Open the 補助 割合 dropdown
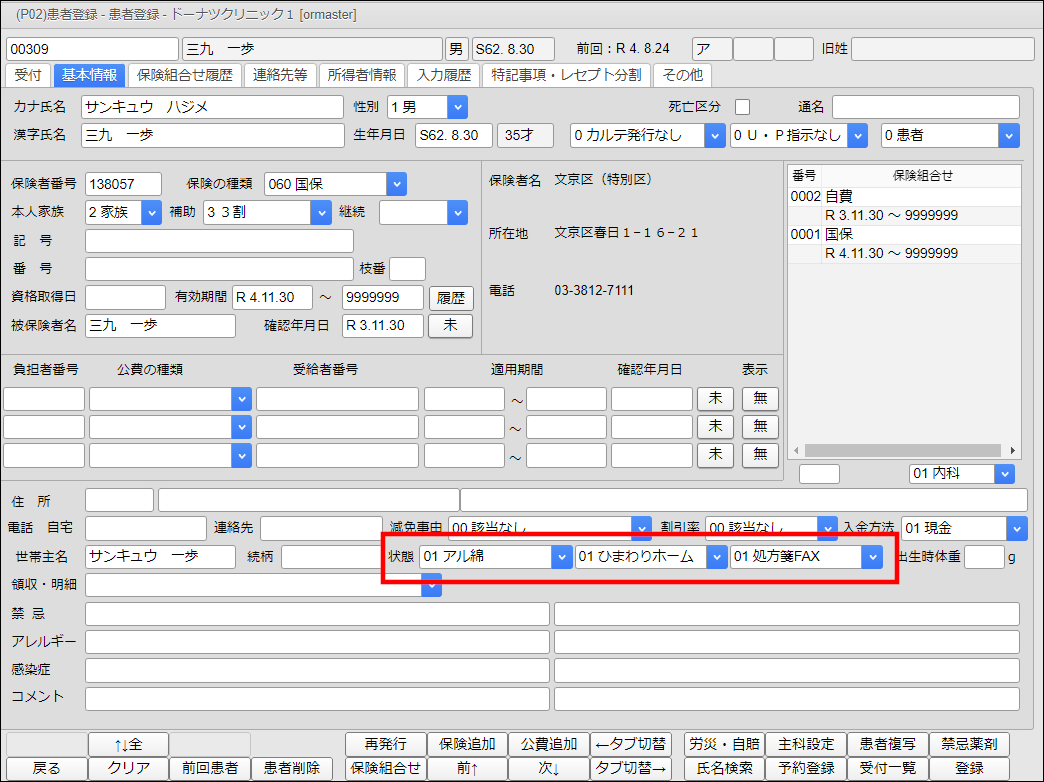1044x782 pixels. [x=320, y=212]
